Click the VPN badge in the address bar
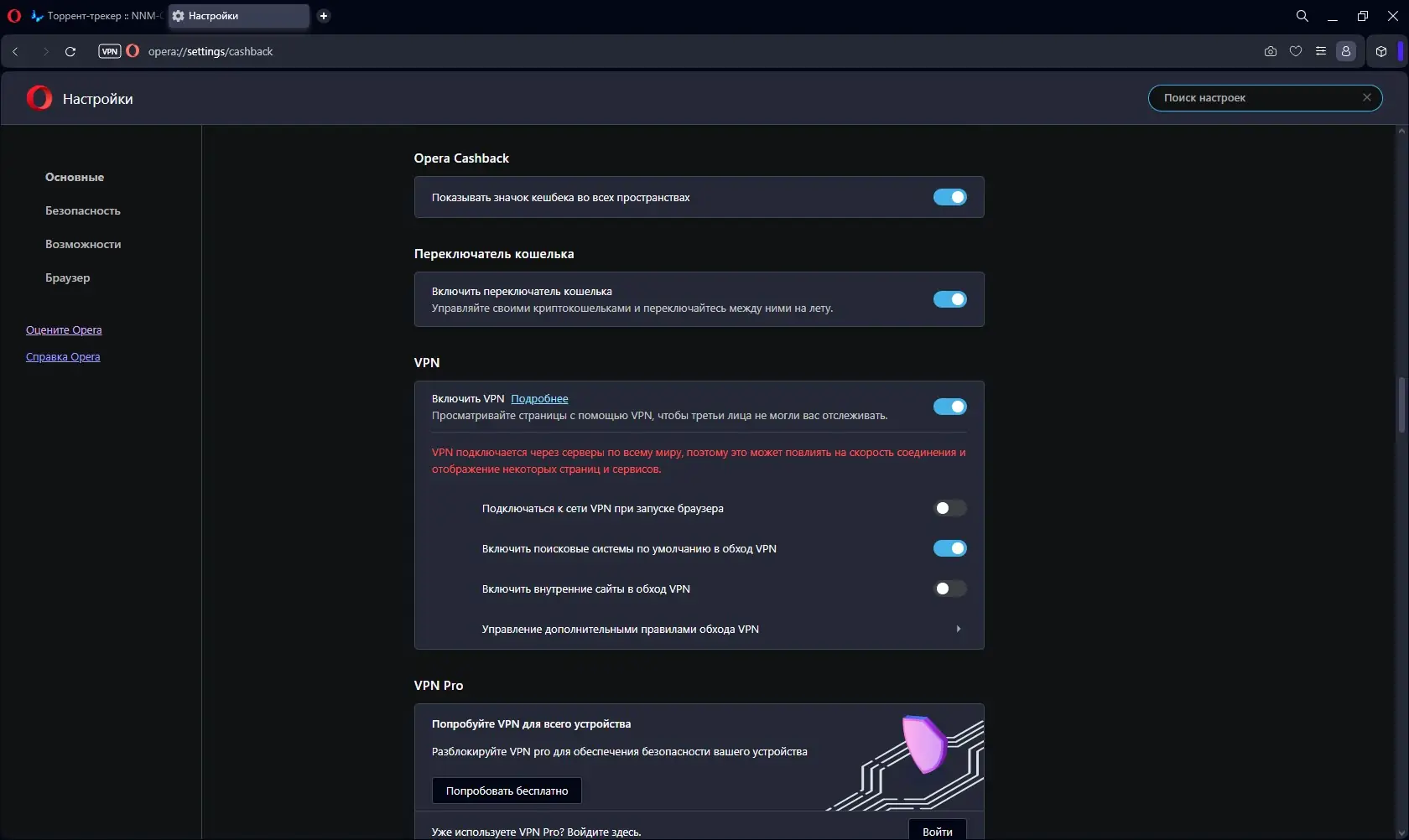 (110, 51)
